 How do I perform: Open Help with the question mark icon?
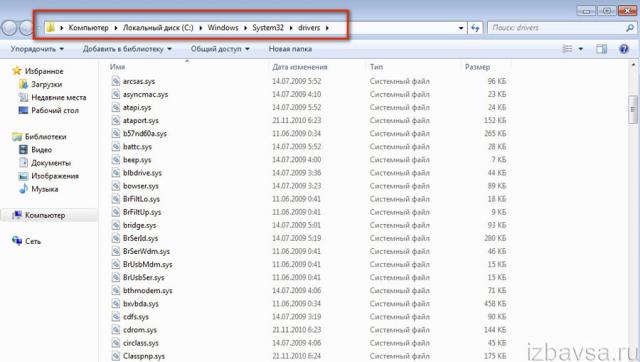click(624, 49)
